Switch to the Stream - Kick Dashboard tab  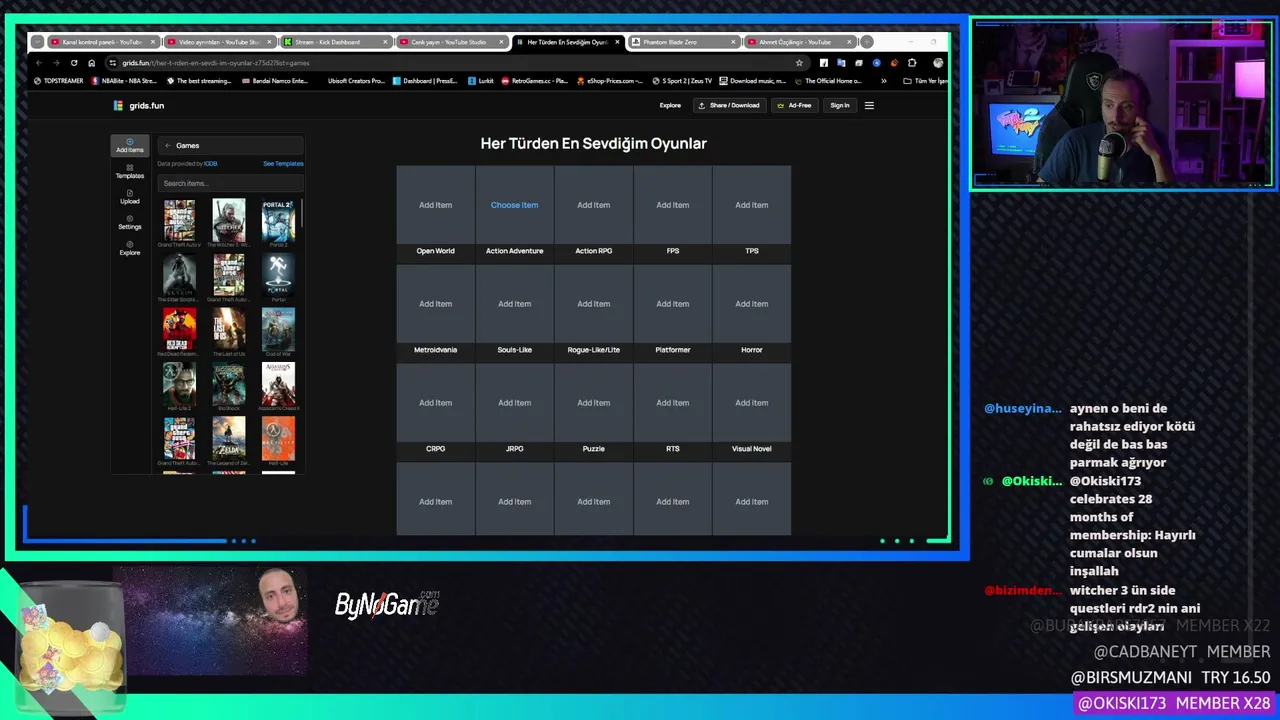[335, 42]
